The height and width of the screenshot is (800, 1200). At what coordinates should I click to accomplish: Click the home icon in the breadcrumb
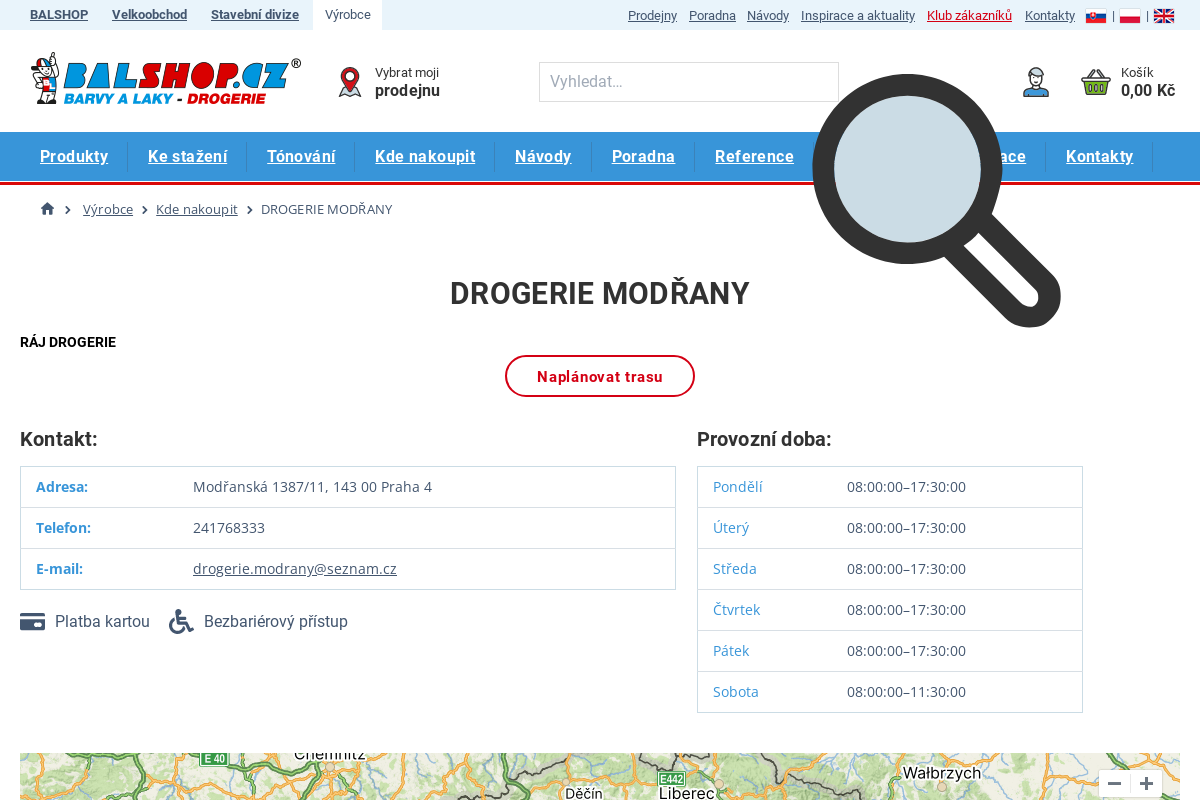click(x=46, y=208)
